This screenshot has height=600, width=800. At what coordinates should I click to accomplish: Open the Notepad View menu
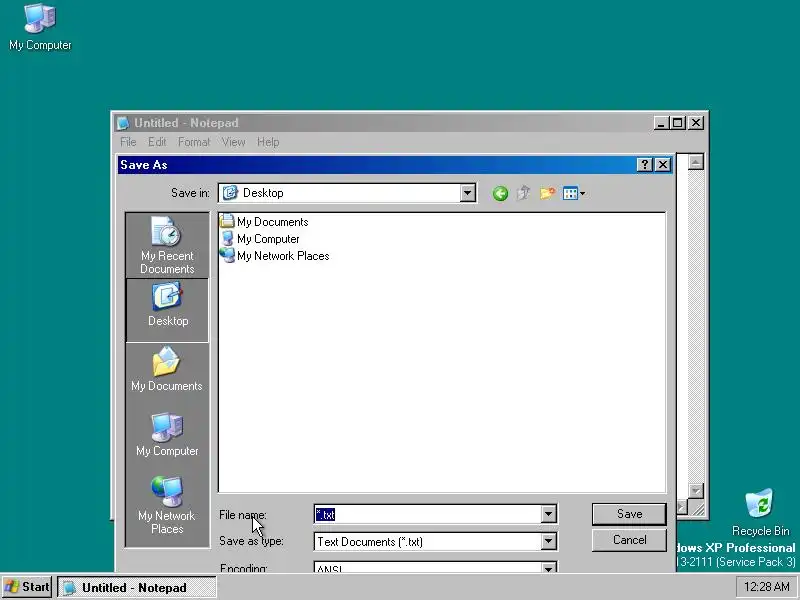(x=233, y=142)
